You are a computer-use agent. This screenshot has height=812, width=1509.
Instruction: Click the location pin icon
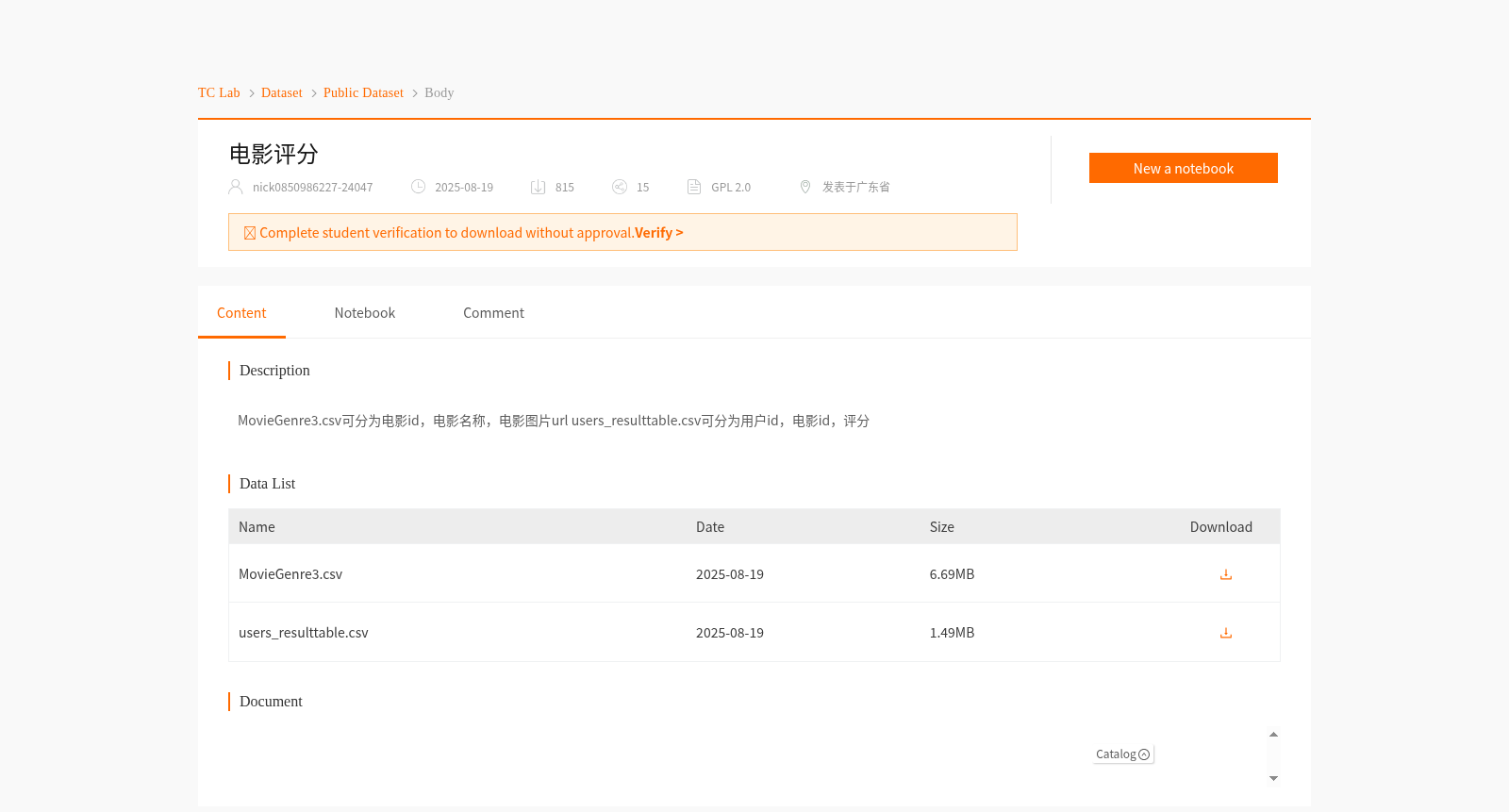click(805, 187)
